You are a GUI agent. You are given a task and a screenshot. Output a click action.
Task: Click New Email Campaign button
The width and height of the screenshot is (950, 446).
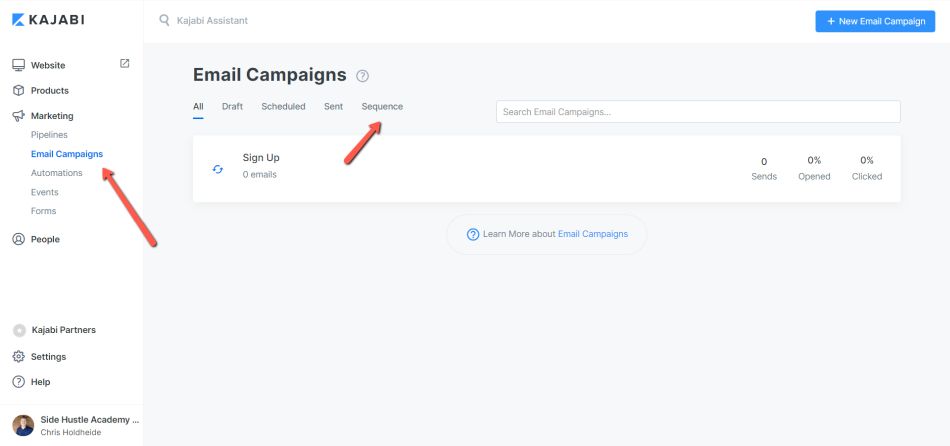[875, 21]
